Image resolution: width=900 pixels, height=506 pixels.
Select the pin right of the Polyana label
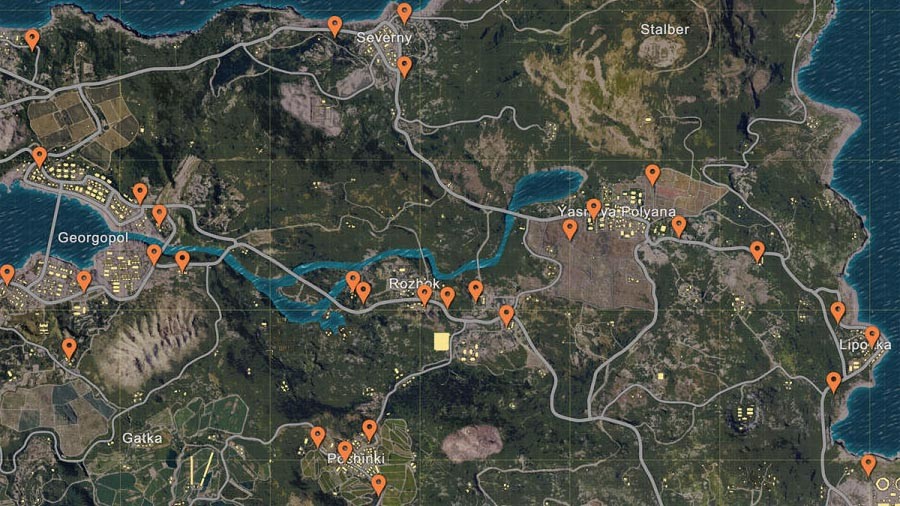[679, 226]
